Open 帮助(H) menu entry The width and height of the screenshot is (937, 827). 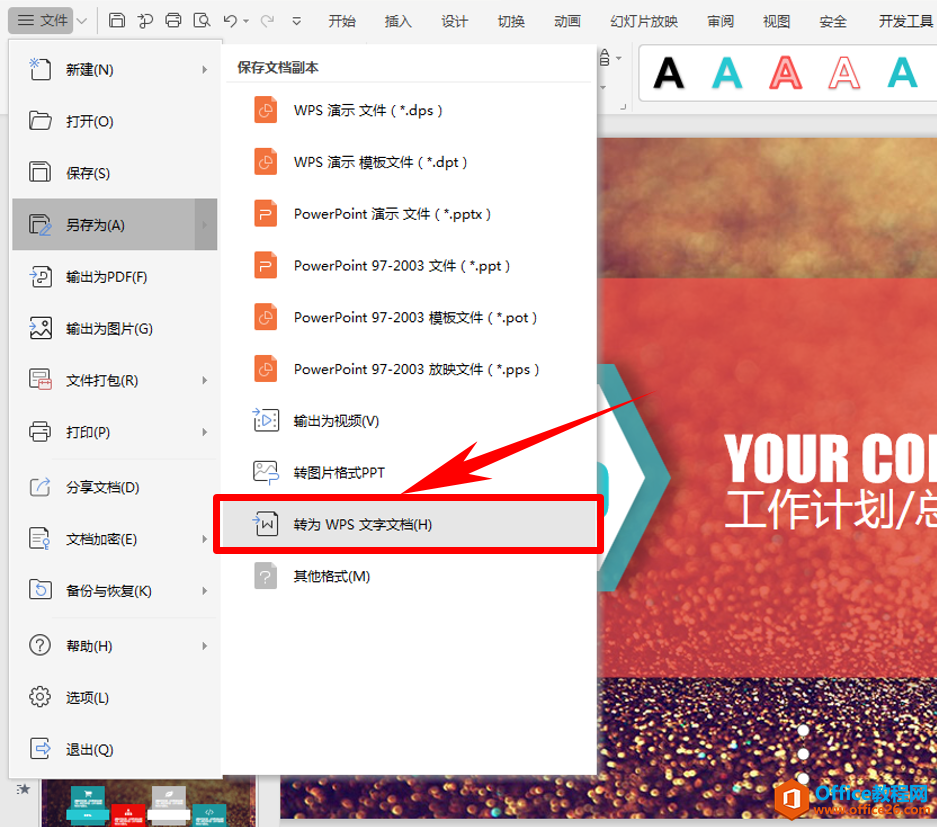click(x=115, y=645)
